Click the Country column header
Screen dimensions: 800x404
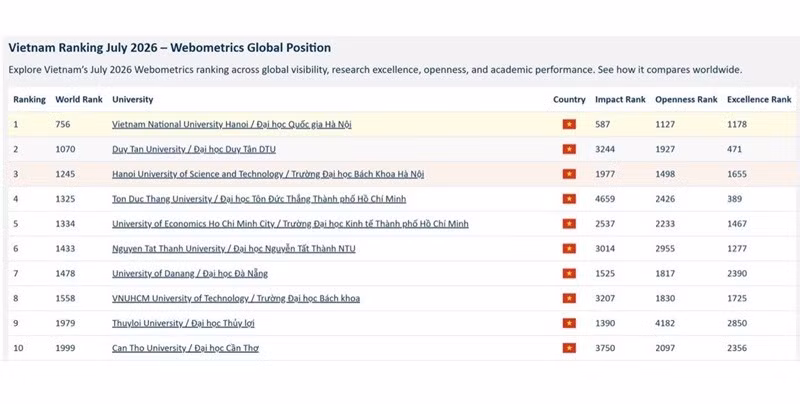click(569, 100)
